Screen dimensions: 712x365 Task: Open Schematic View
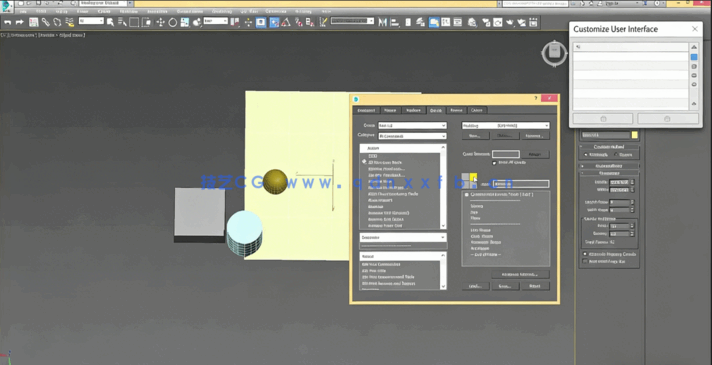[x=458, y=22]
